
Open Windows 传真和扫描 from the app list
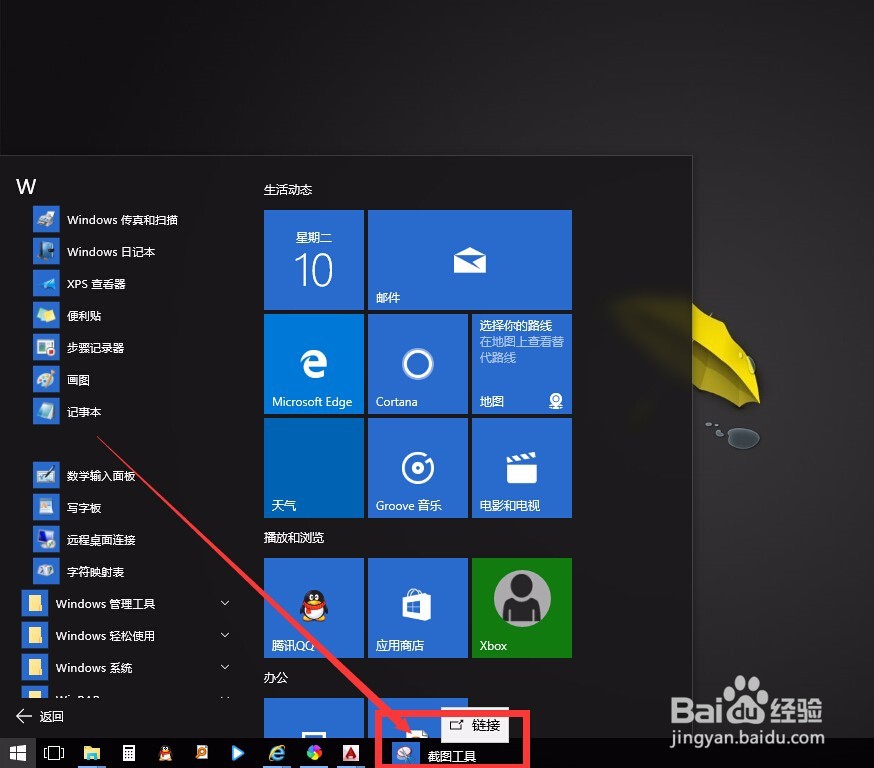pos(106,220)
